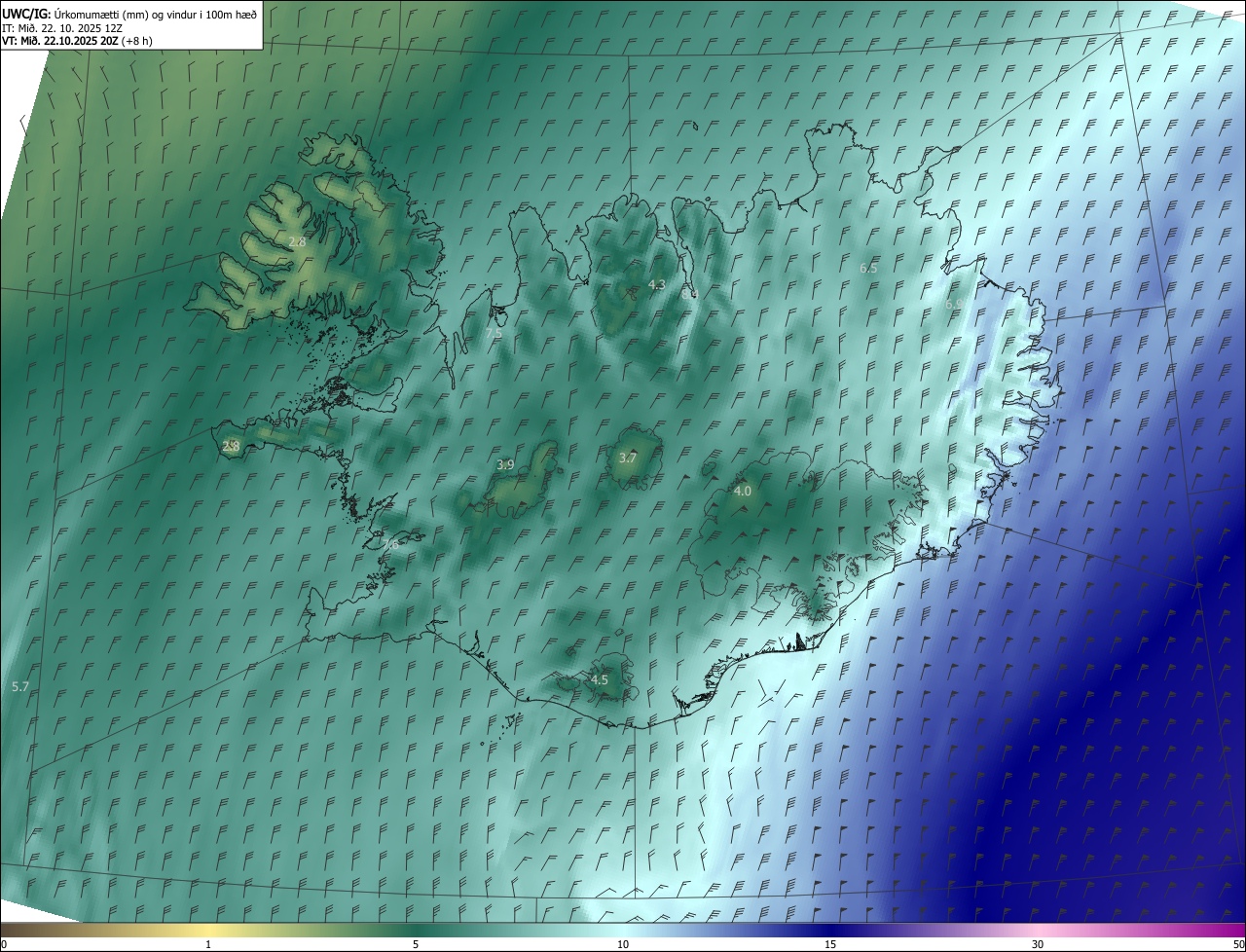Click the colorbar tick label 10

point(623,945)
